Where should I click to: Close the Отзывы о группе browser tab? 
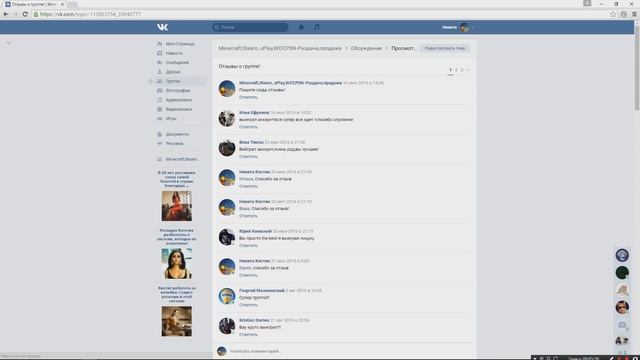tap(62, 4)
